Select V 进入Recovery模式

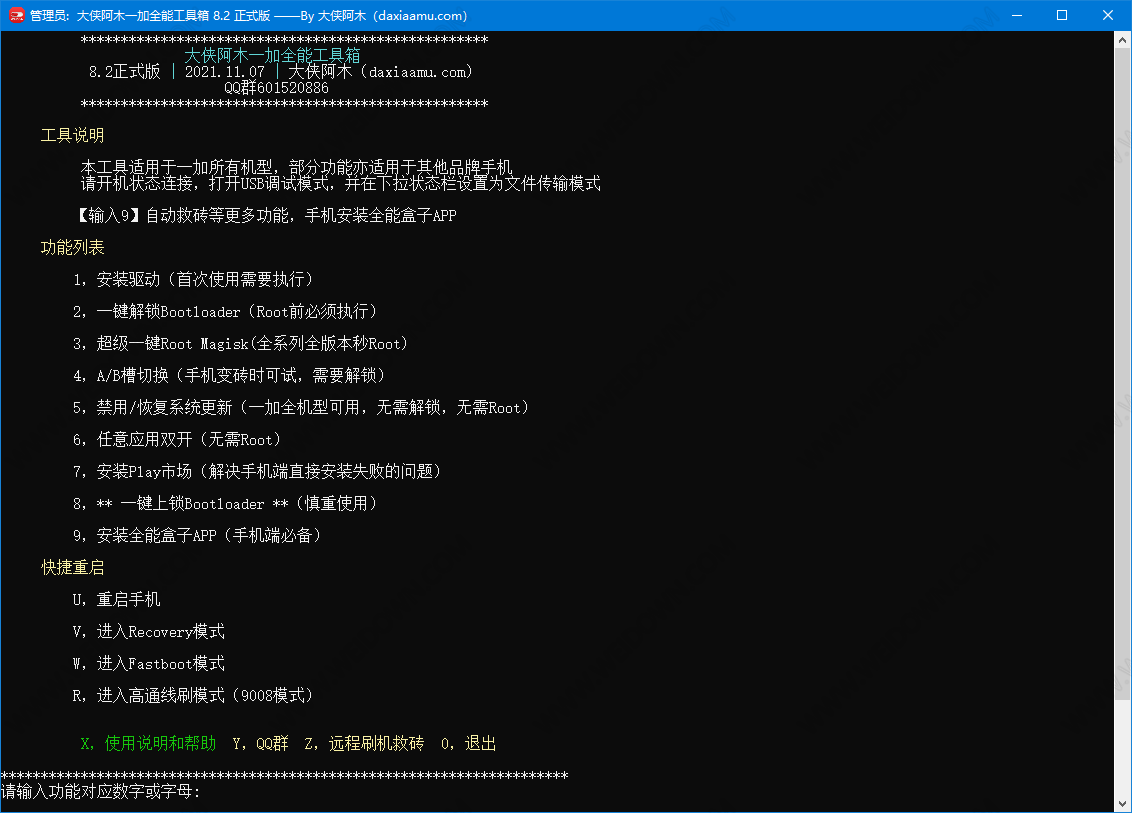tap(150, 631)
